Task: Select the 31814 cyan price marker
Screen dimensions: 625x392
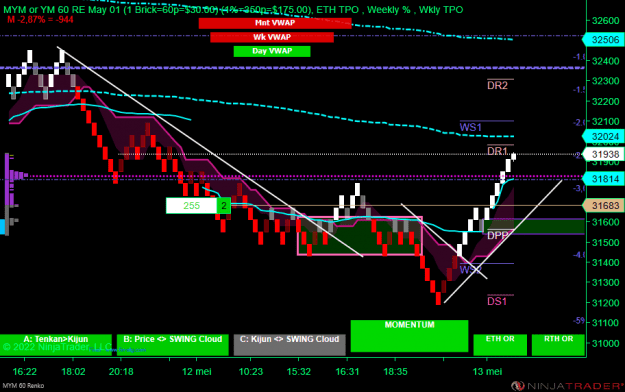Action: pyautogui.click(x=603, y=179)
